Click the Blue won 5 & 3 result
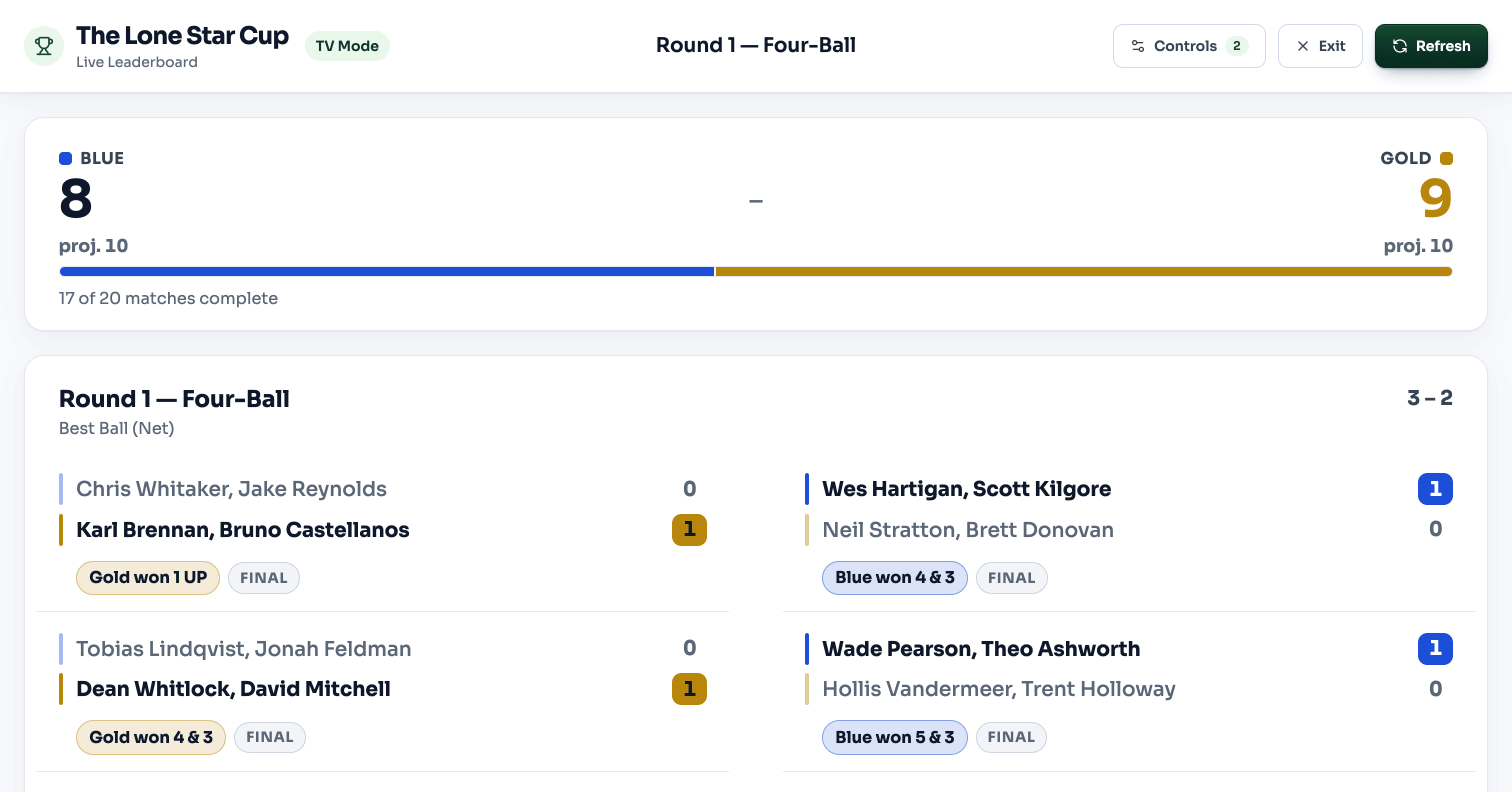The width and height of the screenshot is (1512, 792). pyautogui.click(x=894, y=737)
